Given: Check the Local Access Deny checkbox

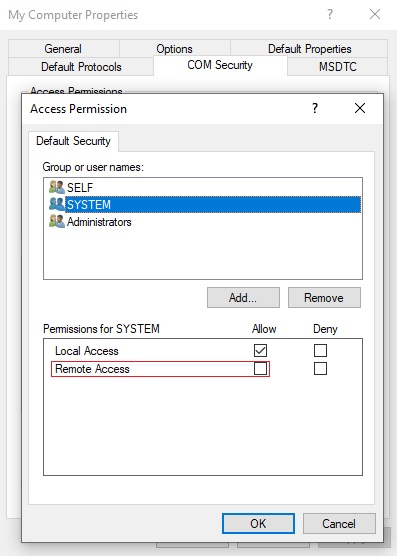Looking at the screenshot, I should pos(320,350).
